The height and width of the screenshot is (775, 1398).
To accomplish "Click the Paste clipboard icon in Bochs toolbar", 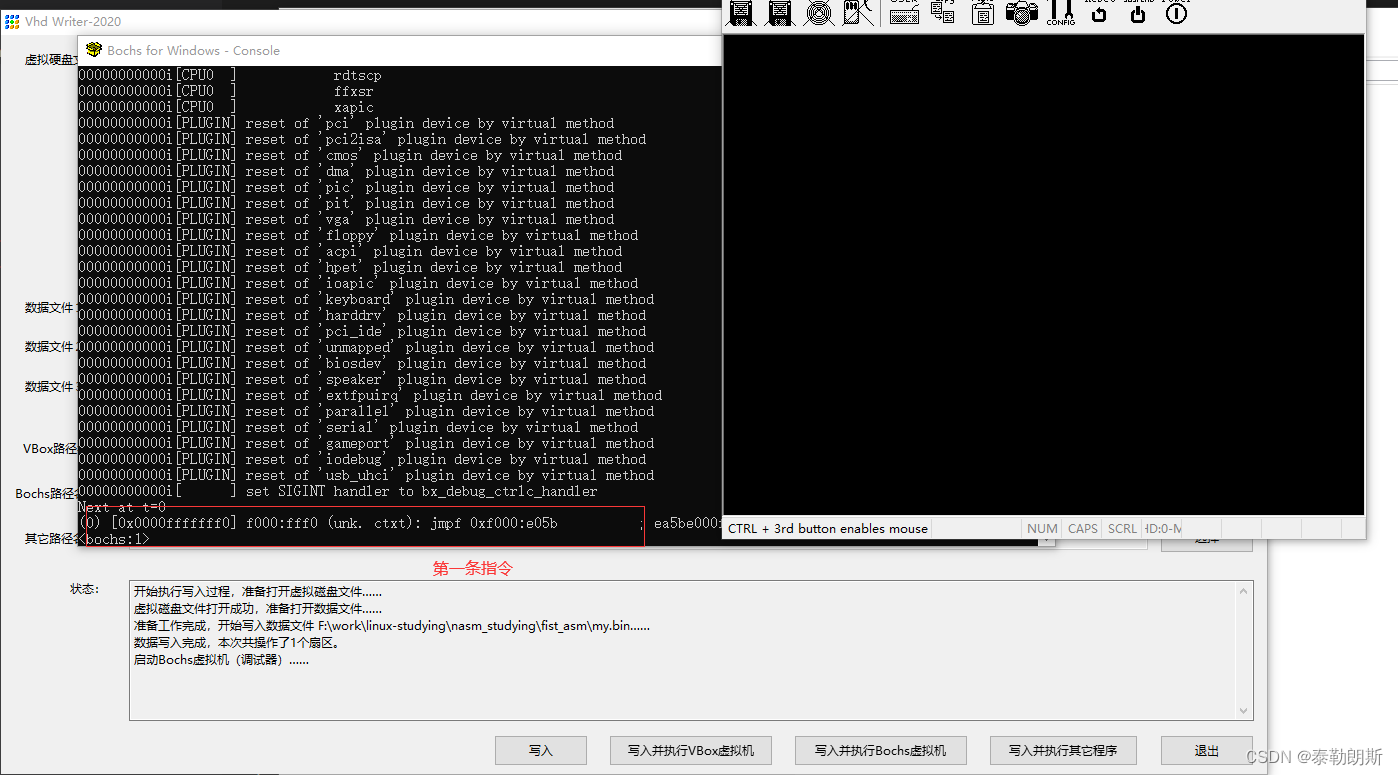I will pos(983,13).
